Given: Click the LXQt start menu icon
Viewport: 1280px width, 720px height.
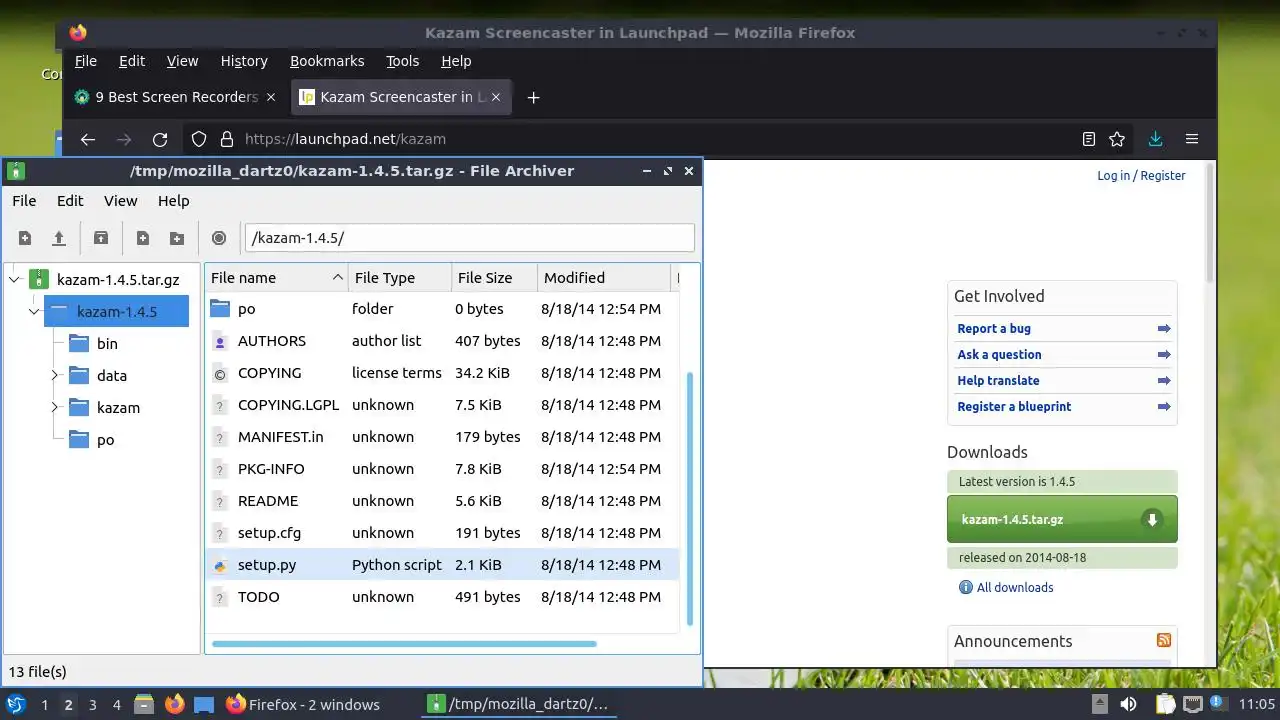Looking at the screenshot, I should tap(16, 704).
